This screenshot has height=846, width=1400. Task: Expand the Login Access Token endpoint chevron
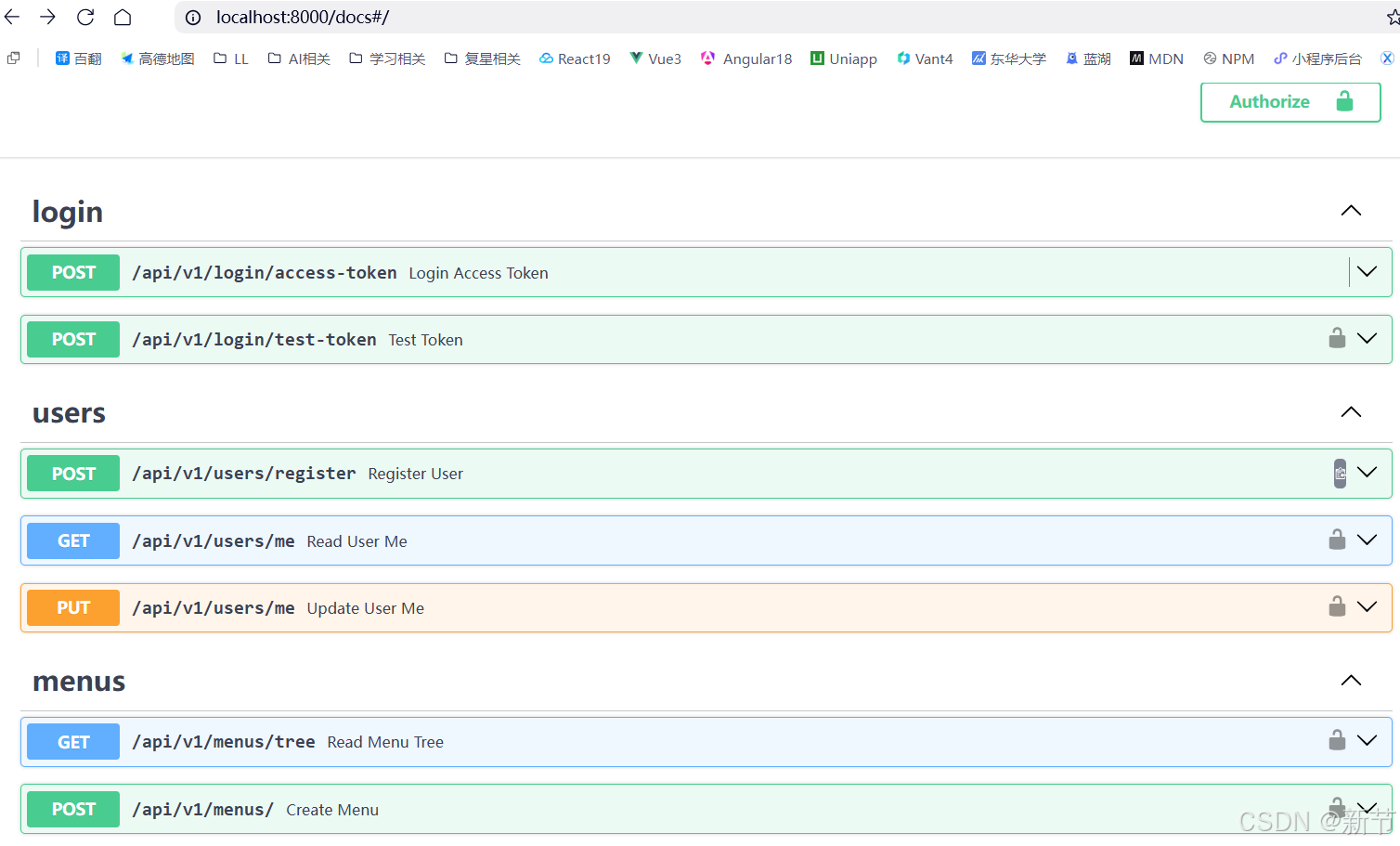point(1367,271)
